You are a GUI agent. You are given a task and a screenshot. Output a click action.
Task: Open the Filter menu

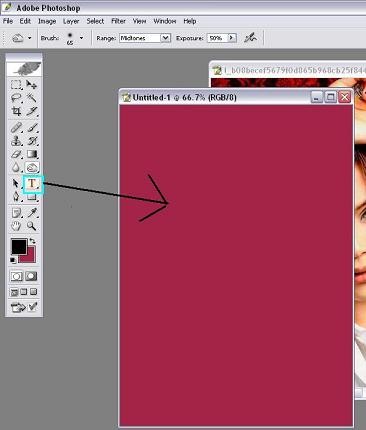point(118,21)
